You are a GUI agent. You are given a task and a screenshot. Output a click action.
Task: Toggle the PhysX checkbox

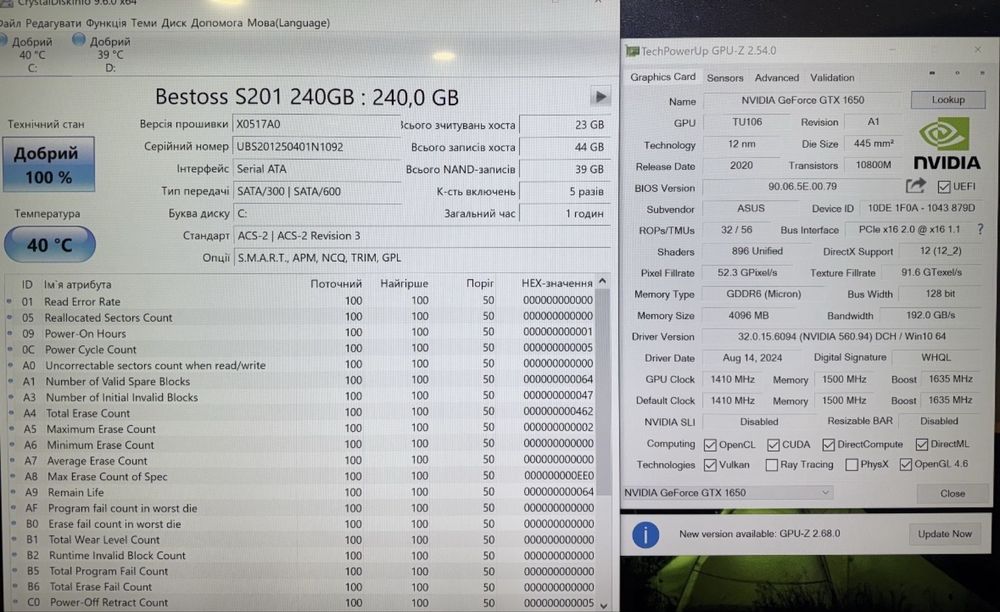[851, 465]
